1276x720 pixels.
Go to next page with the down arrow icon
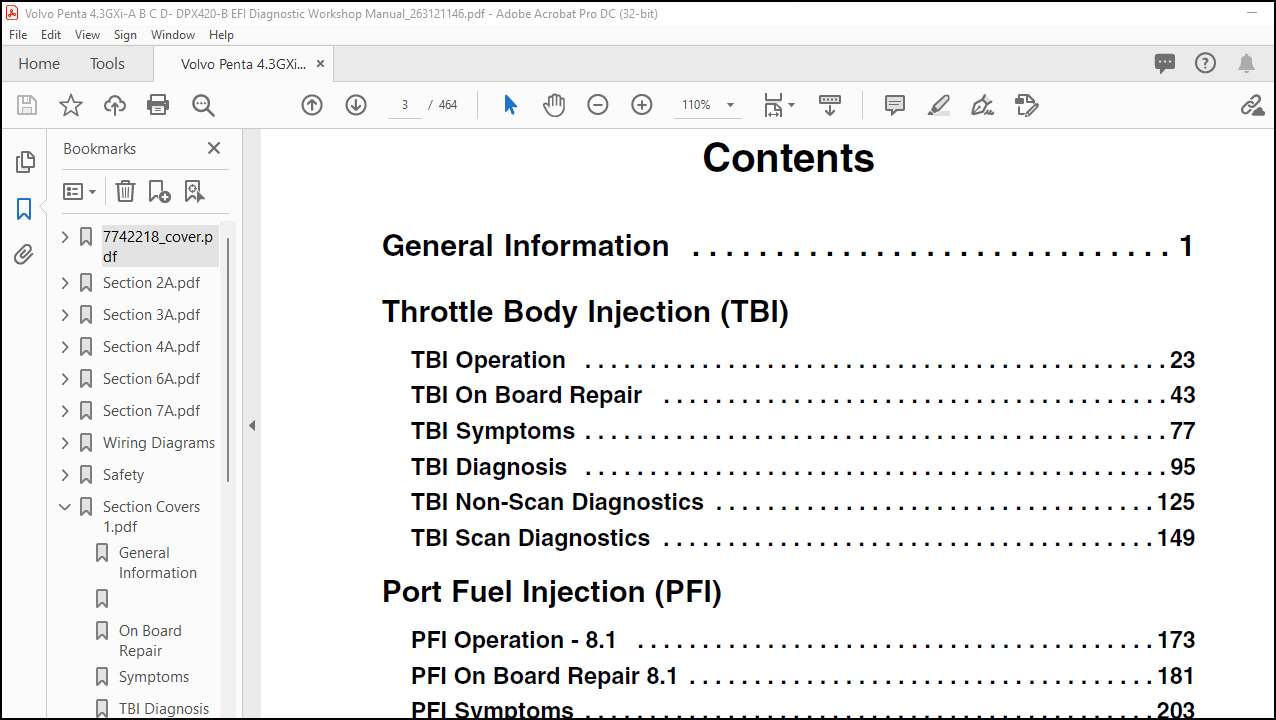point(356,105)
